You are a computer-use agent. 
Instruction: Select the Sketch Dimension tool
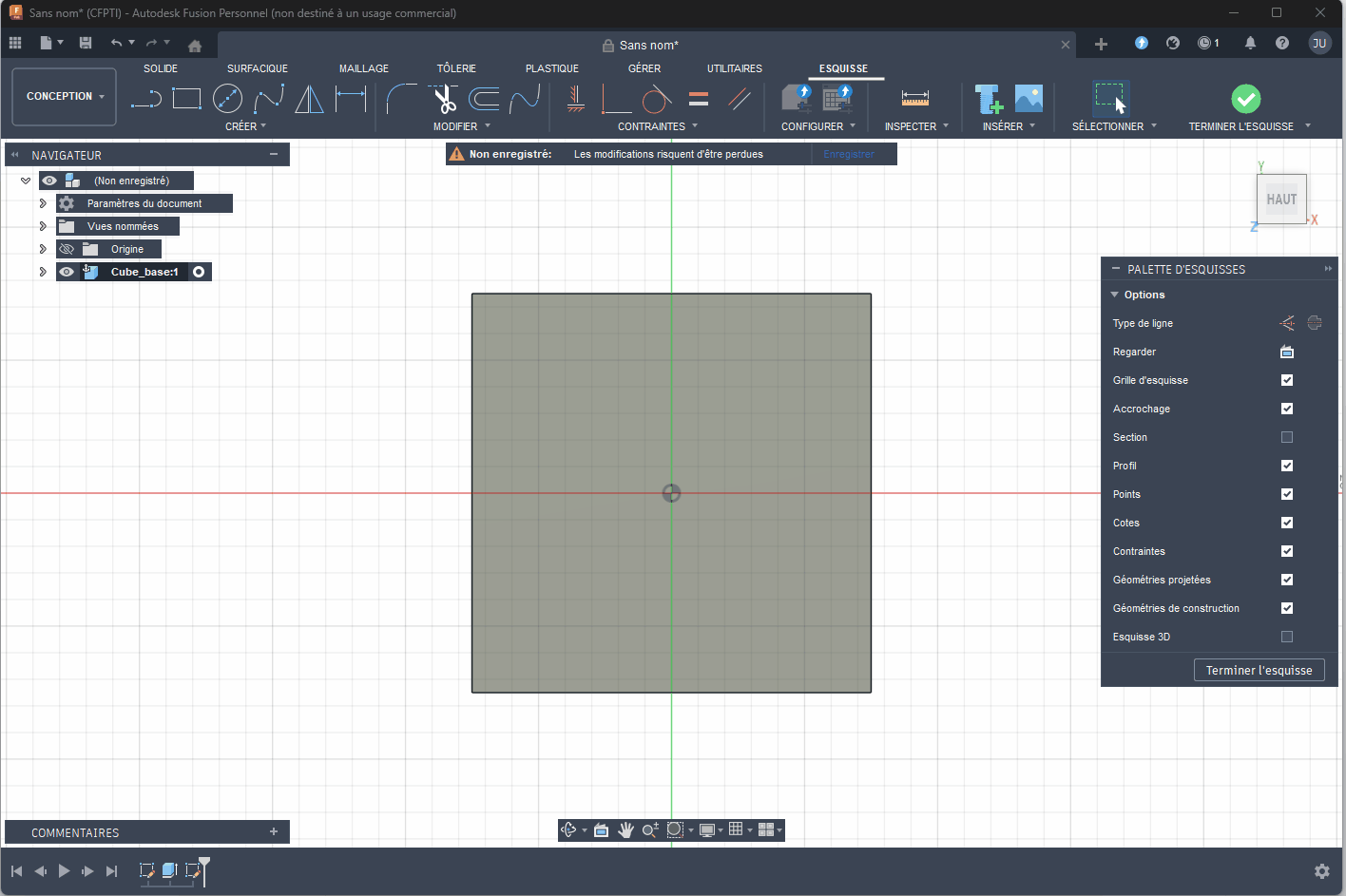(351, 98)
